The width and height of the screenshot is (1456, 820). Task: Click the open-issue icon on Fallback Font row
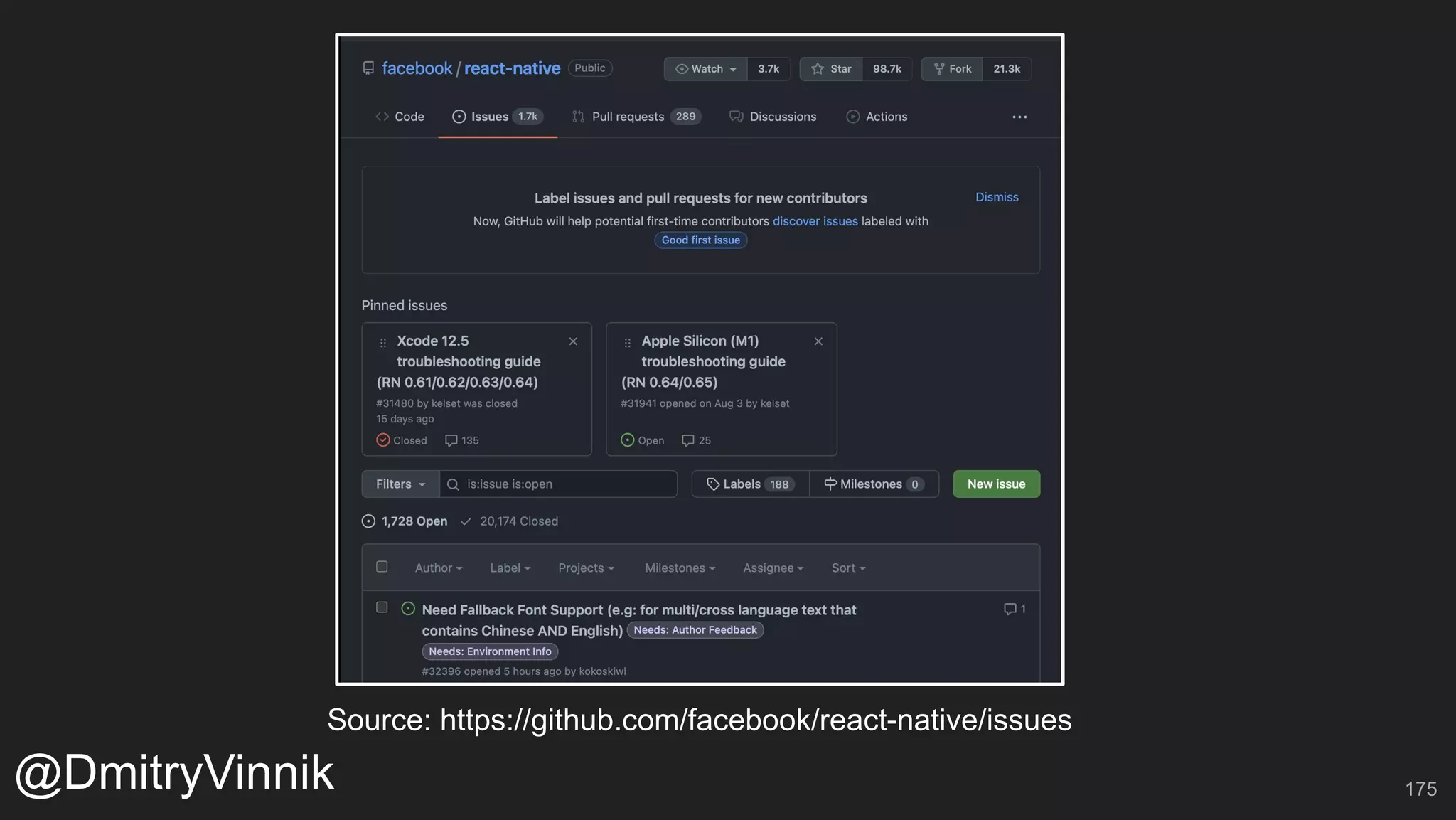tap(408, 609)
